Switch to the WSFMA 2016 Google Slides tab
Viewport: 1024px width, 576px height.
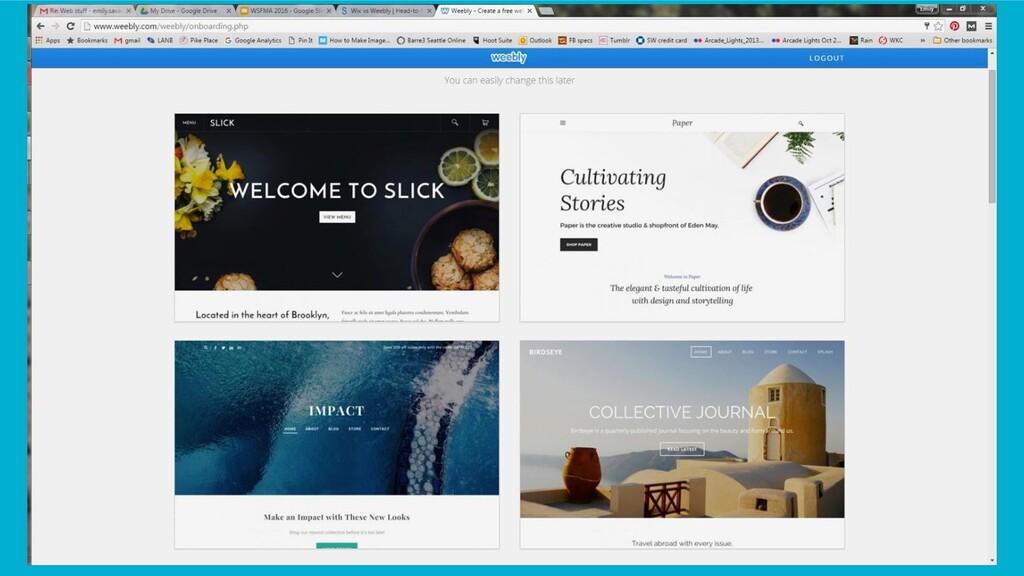[x=284, y=10]
